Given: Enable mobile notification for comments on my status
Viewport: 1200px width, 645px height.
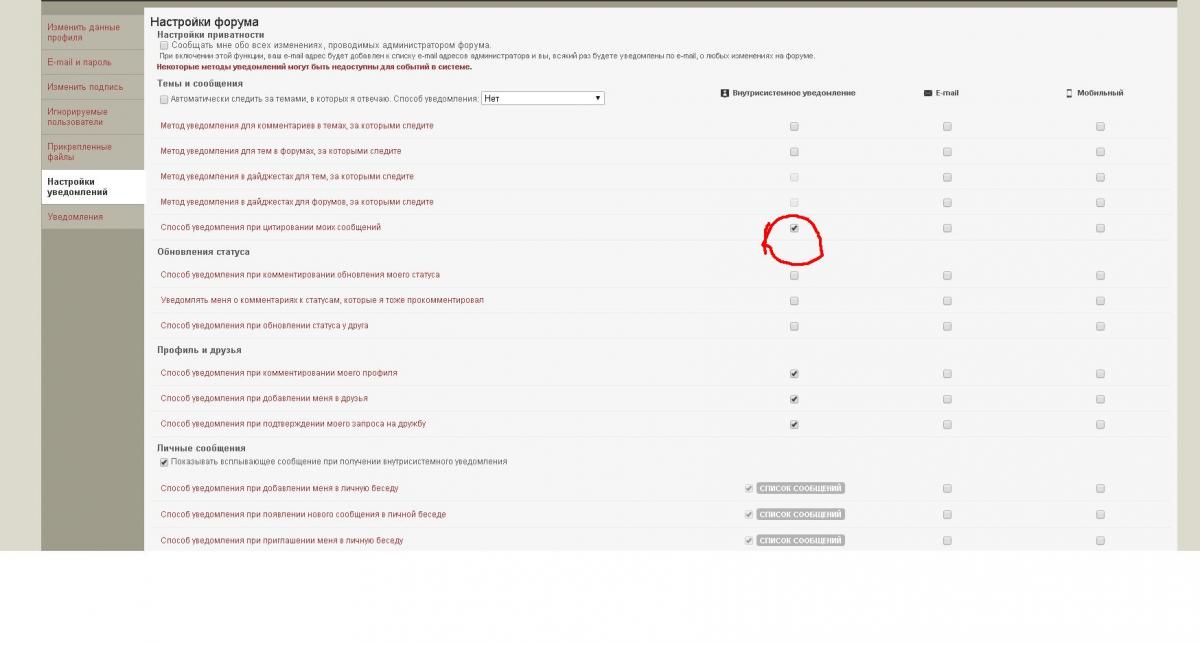Looking at the screenshot, I should 1100,275.
